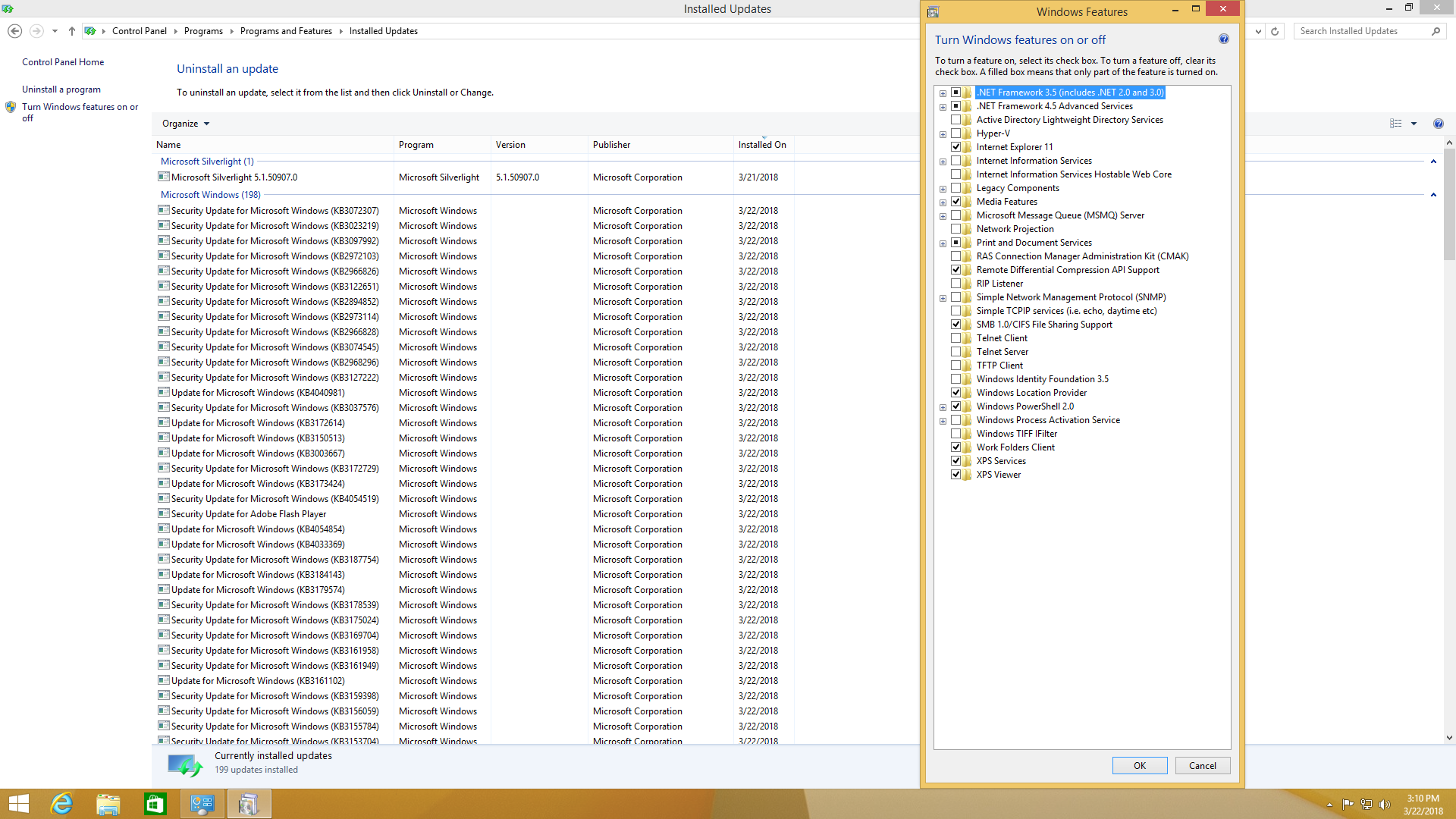The image size is (1456, 819).
Task: Switch to Control Panel taskbar item
Action: click(202, 804)
